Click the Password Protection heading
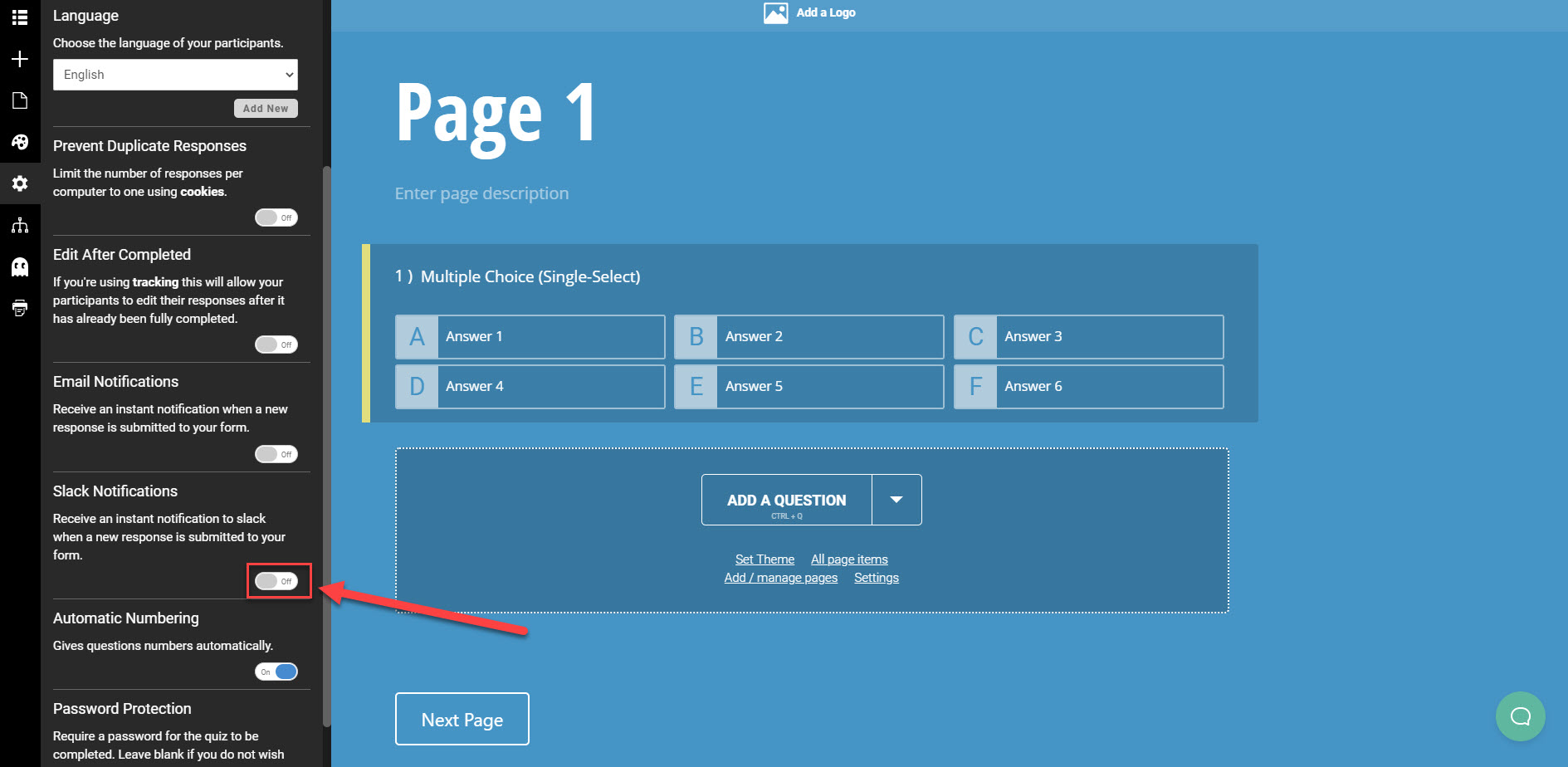 [122, 709]
